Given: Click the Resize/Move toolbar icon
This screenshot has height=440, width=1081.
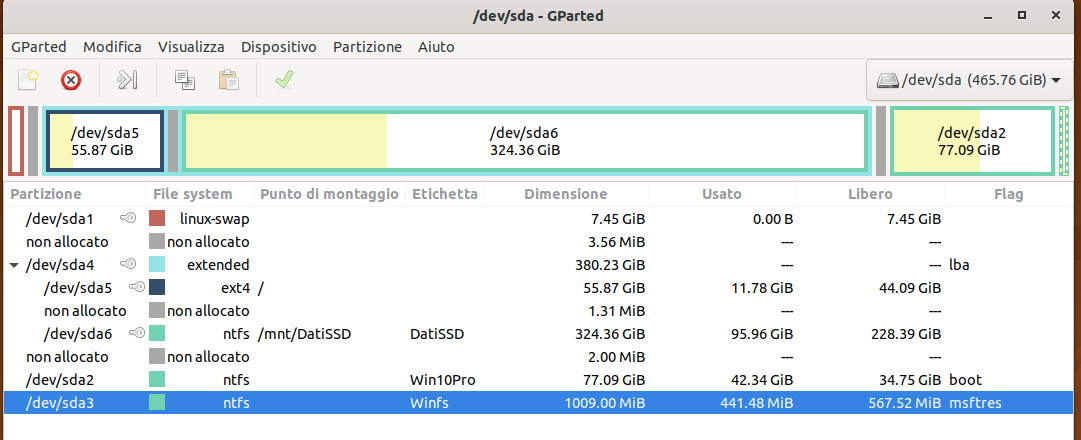Looking at the screenshot, I should (x=128, y=81).
